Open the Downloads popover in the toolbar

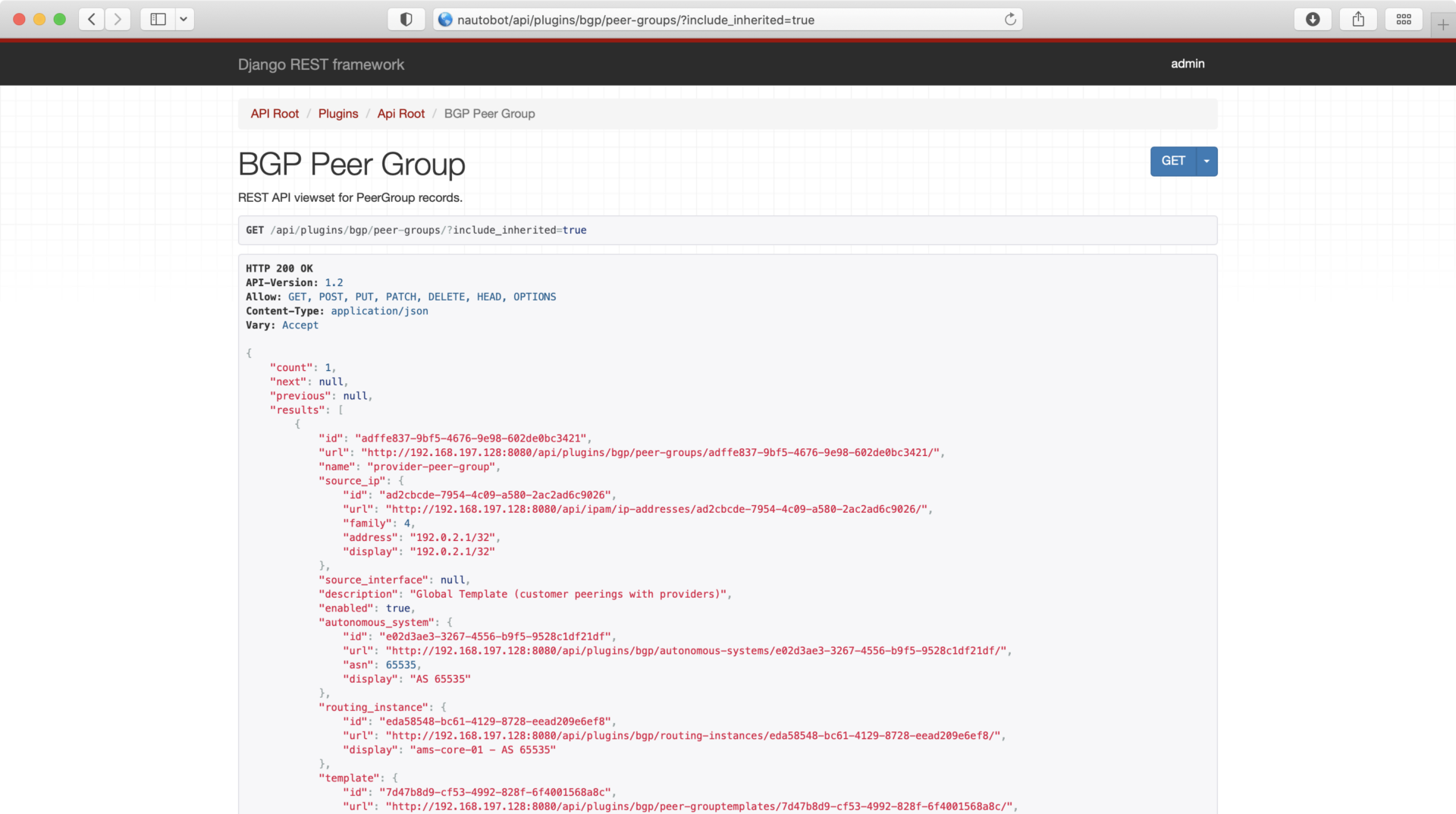(1313, 19)
